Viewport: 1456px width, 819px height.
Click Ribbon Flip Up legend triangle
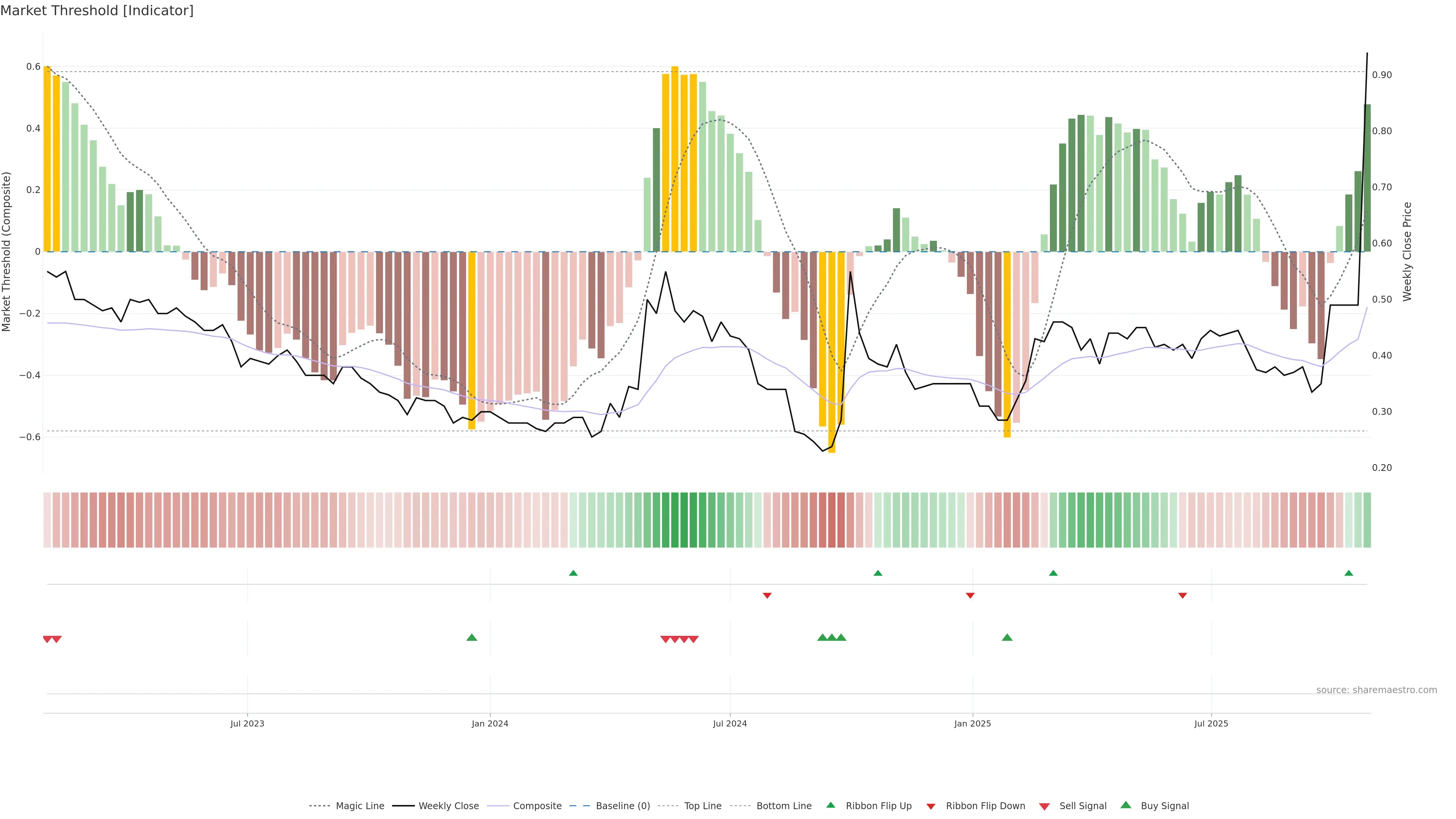(830, 805)
